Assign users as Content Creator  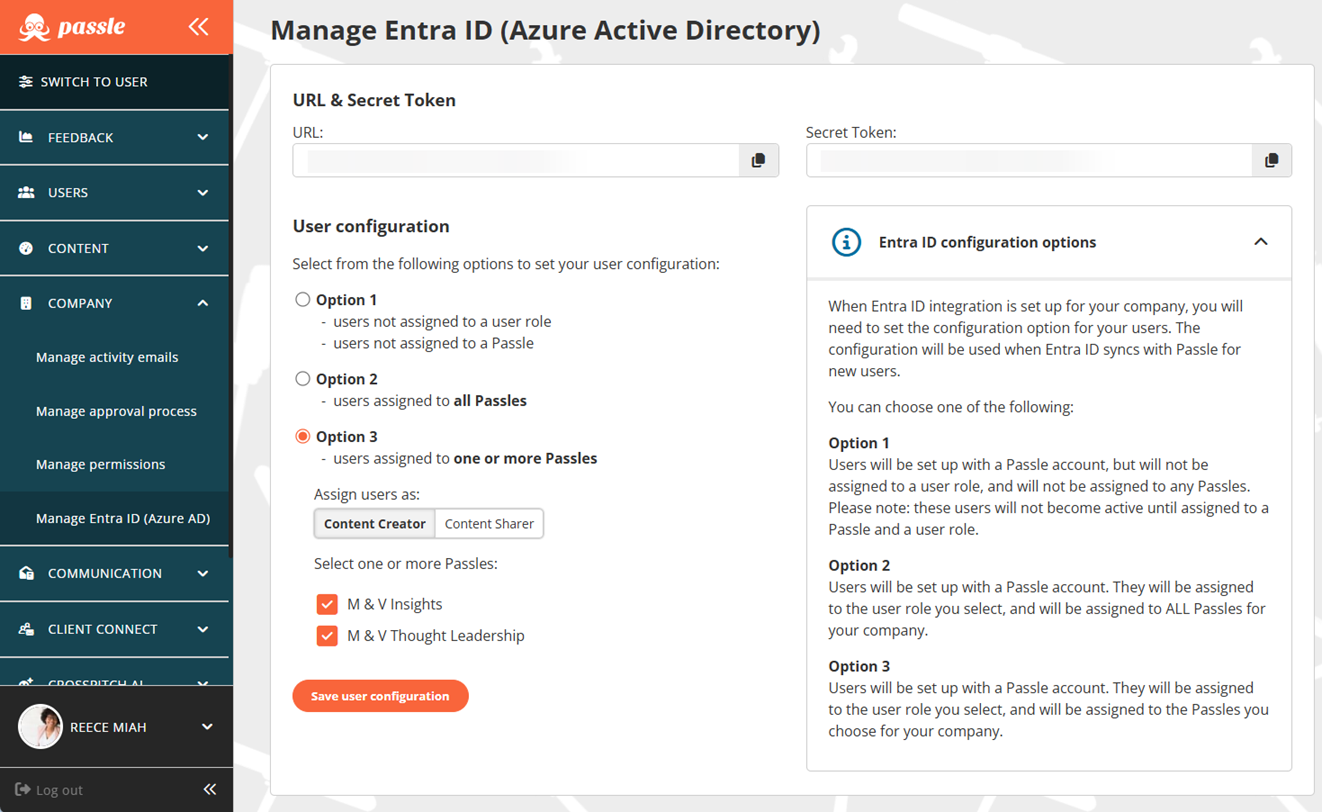375,524
